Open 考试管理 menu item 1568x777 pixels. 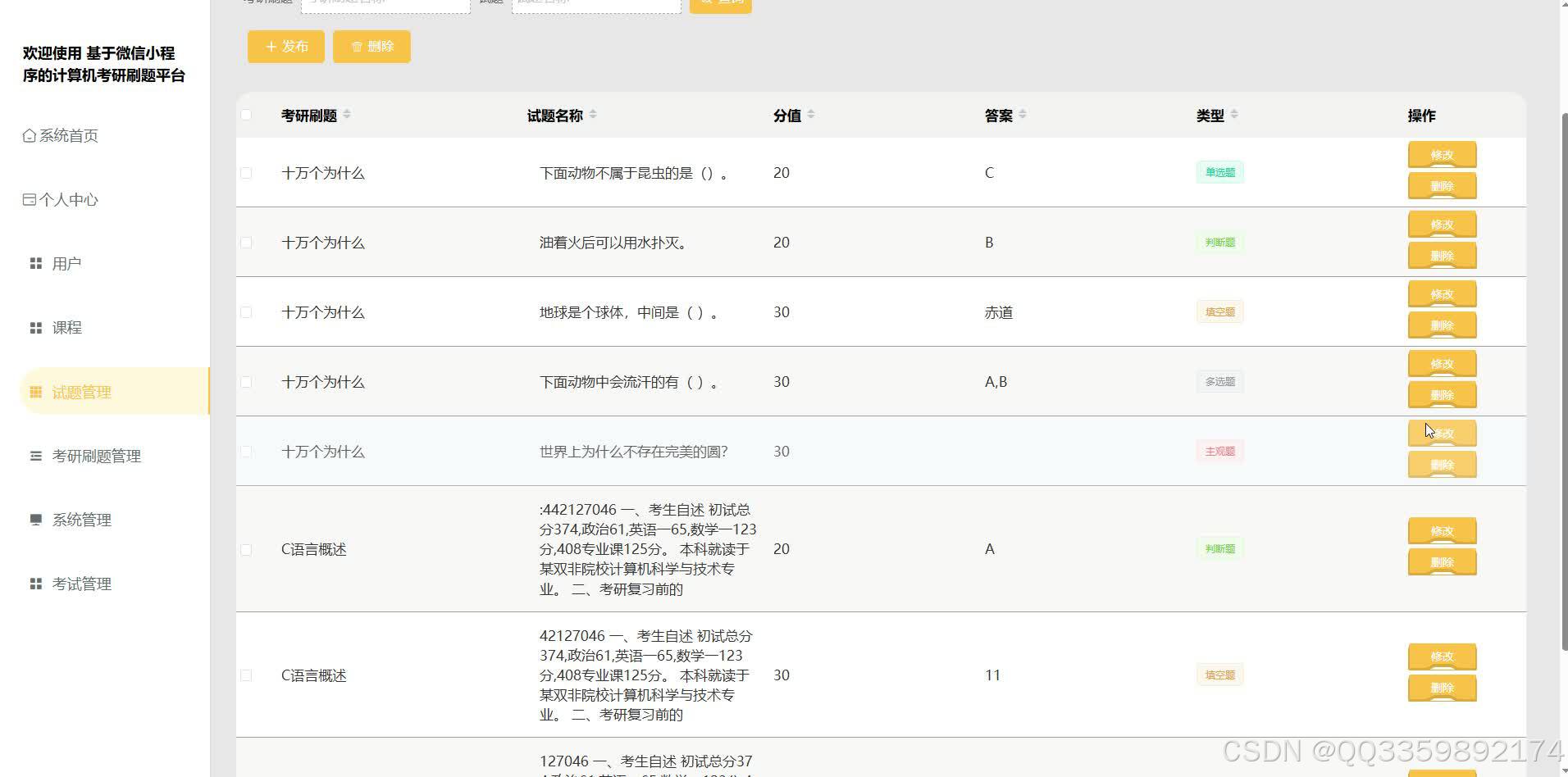pos(82,584)
